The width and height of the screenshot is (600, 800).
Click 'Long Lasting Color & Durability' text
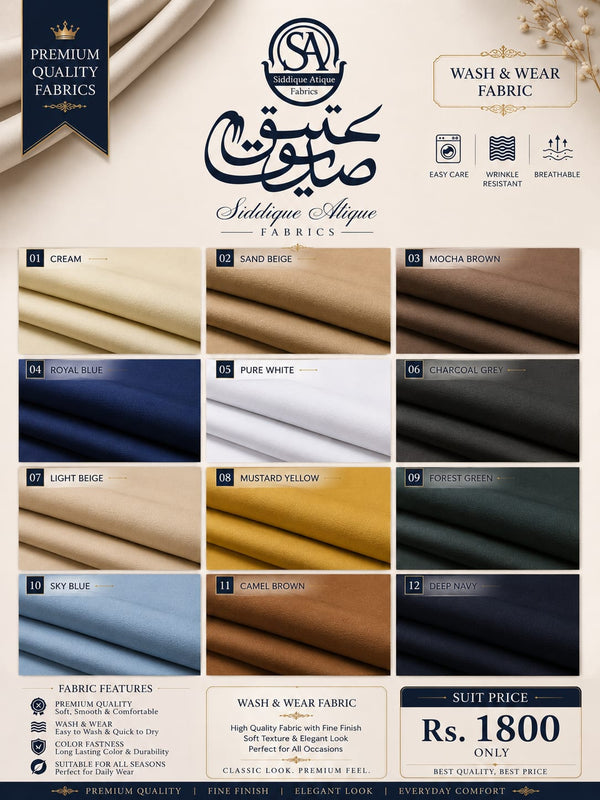tap(111, 752)
